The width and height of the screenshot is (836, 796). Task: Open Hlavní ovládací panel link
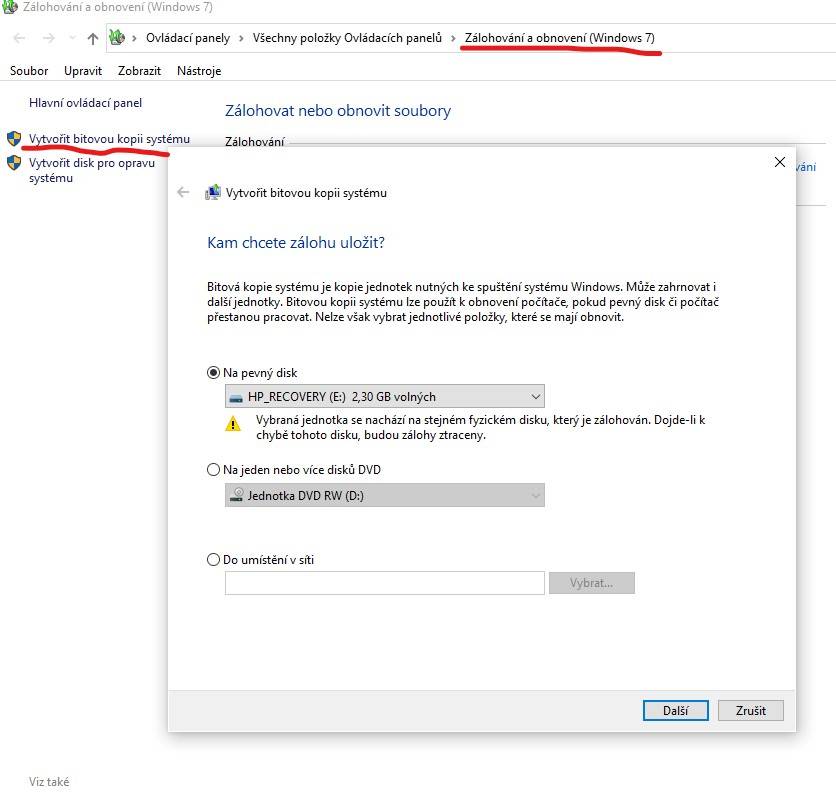point(85,103)
